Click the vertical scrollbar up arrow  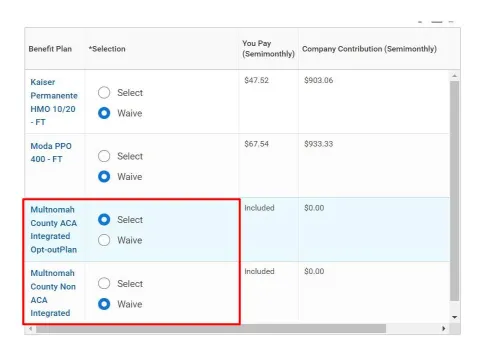(x=455, y=76)
